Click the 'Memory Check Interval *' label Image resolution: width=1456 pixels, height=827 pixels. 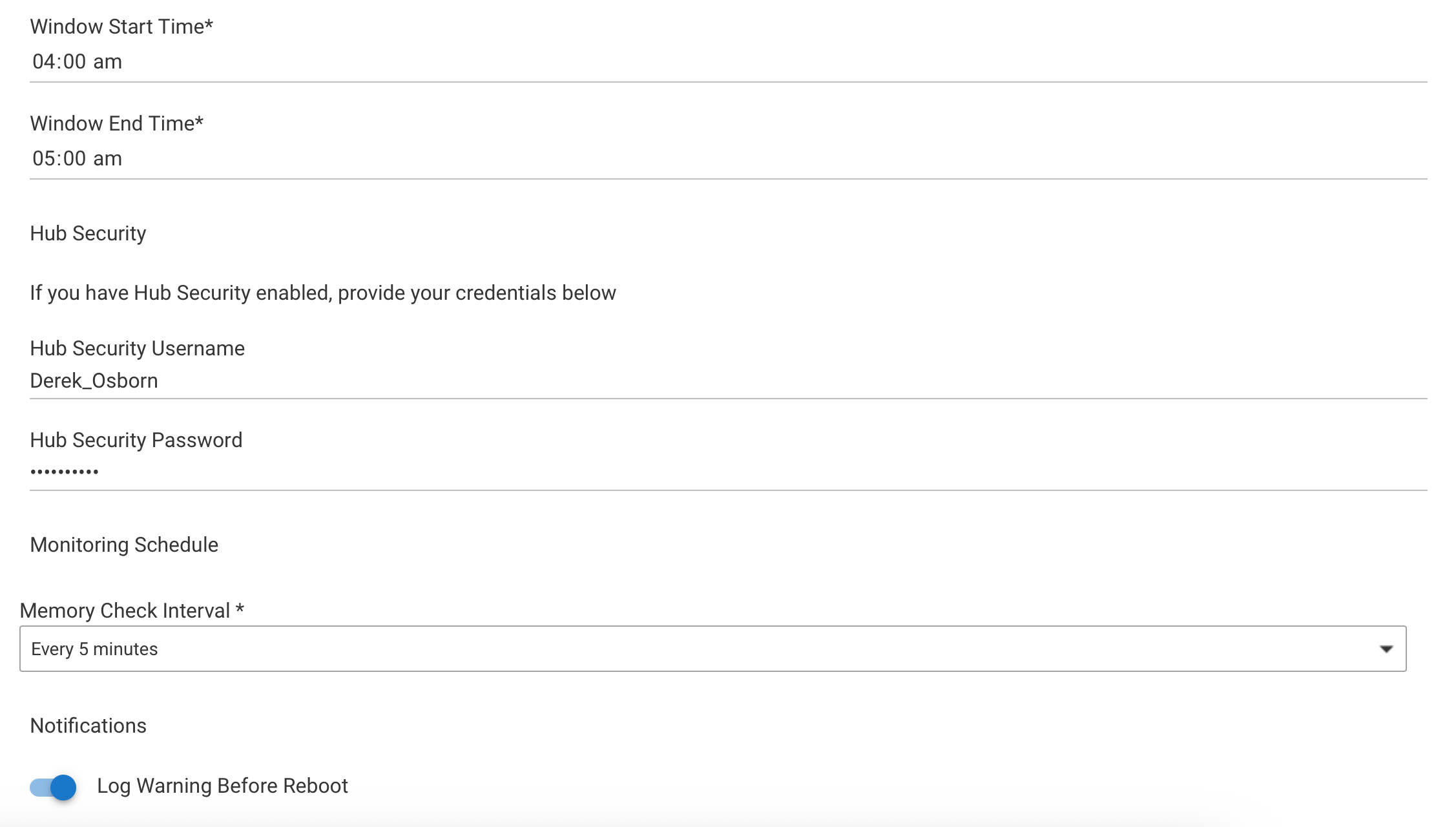(x=132, y=611)
